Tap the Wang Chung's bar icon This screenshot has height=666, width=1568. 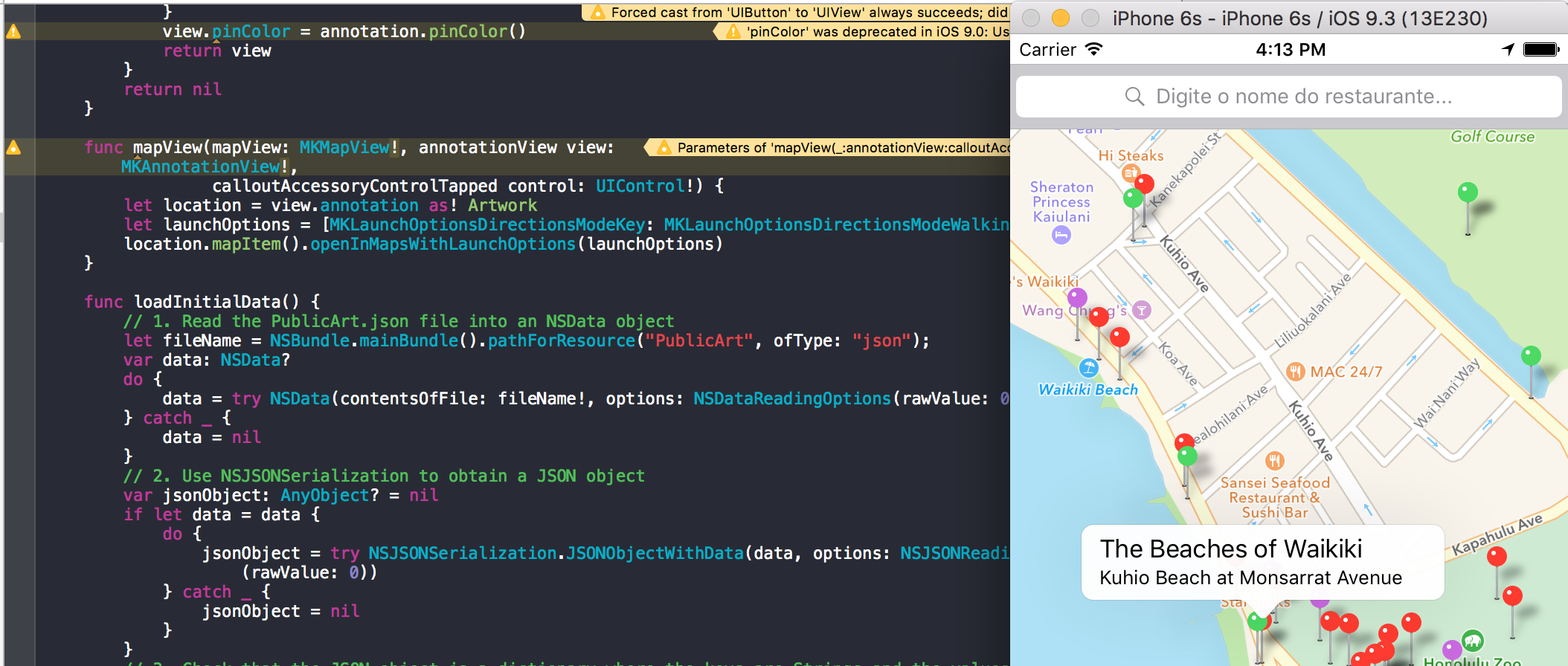(x=1142, y=311)
